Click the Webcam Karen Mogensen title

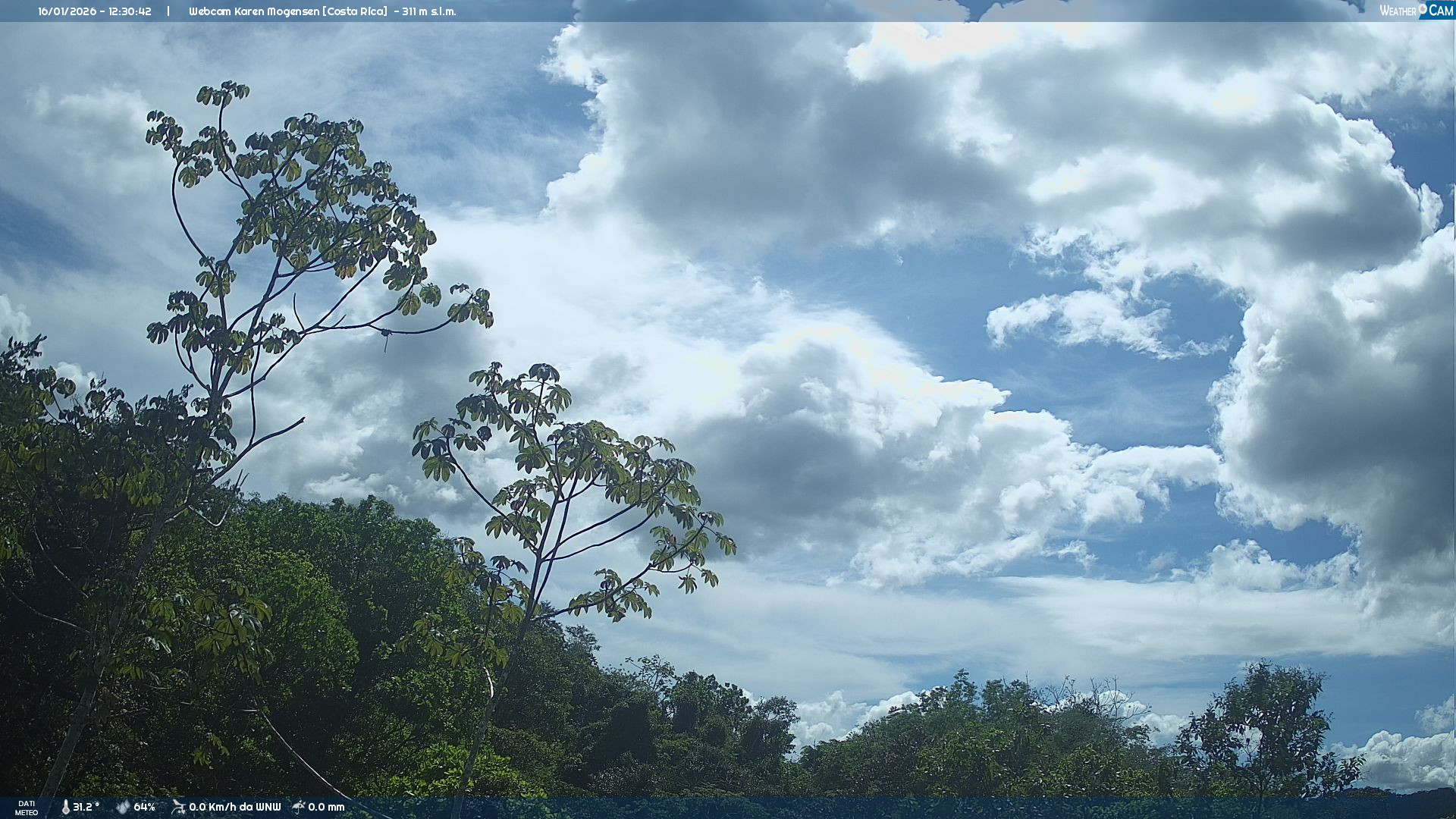point(254,11)
